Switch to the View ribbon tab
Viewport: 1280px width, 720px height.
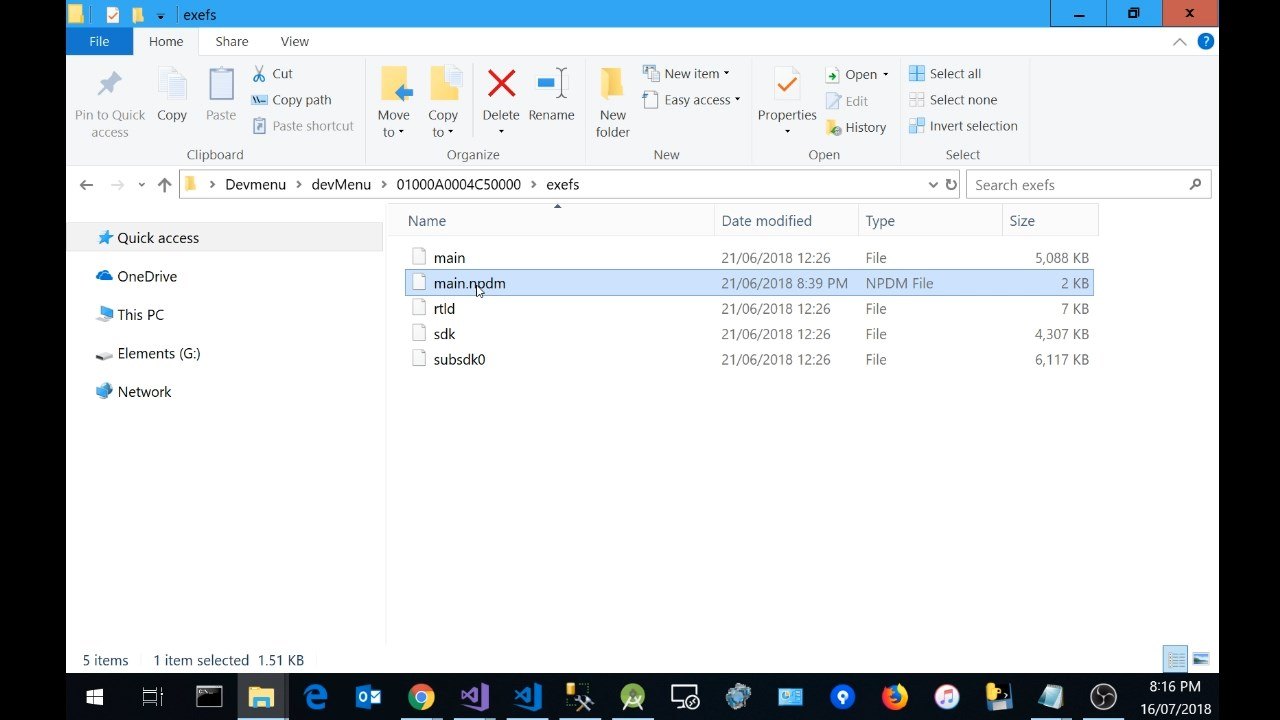point(295,41)
